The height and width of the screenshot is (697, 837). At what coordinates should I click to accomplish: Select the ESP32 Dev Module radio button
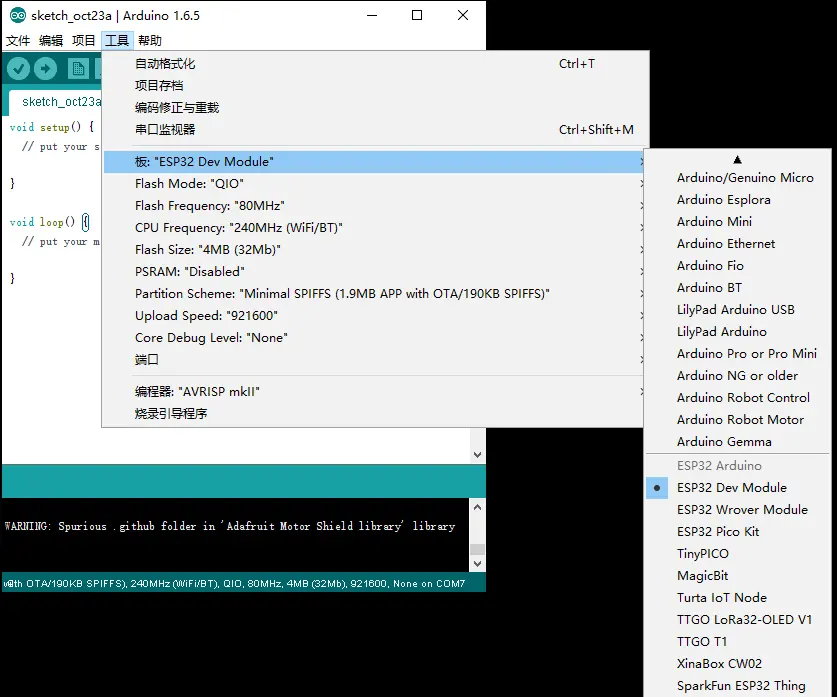click(657, 487)
